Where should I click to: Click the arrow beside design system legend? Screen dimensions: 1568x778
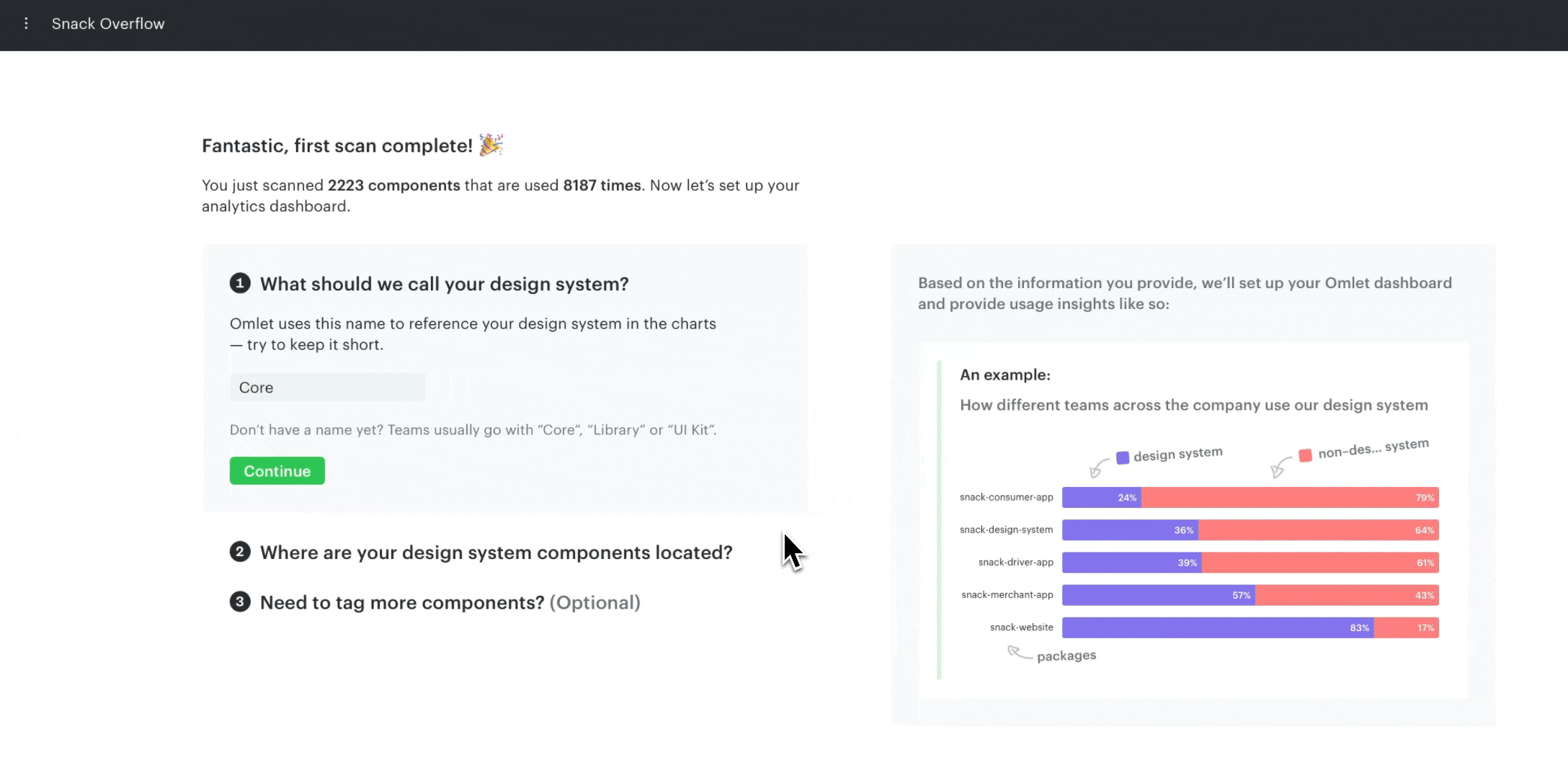coord(1098,468)
